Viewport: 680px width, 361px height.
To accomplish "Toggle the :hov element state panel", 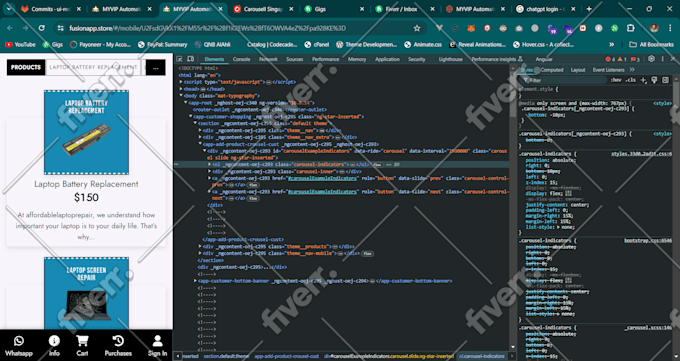I will (x=616, y=80).
